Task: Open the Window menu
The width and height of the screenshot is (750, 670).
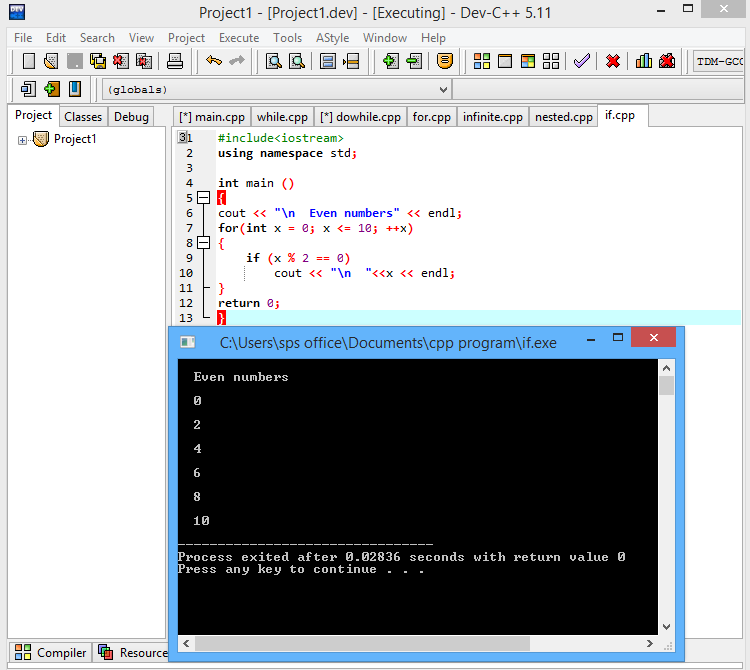Action: [x=385, y=38]
